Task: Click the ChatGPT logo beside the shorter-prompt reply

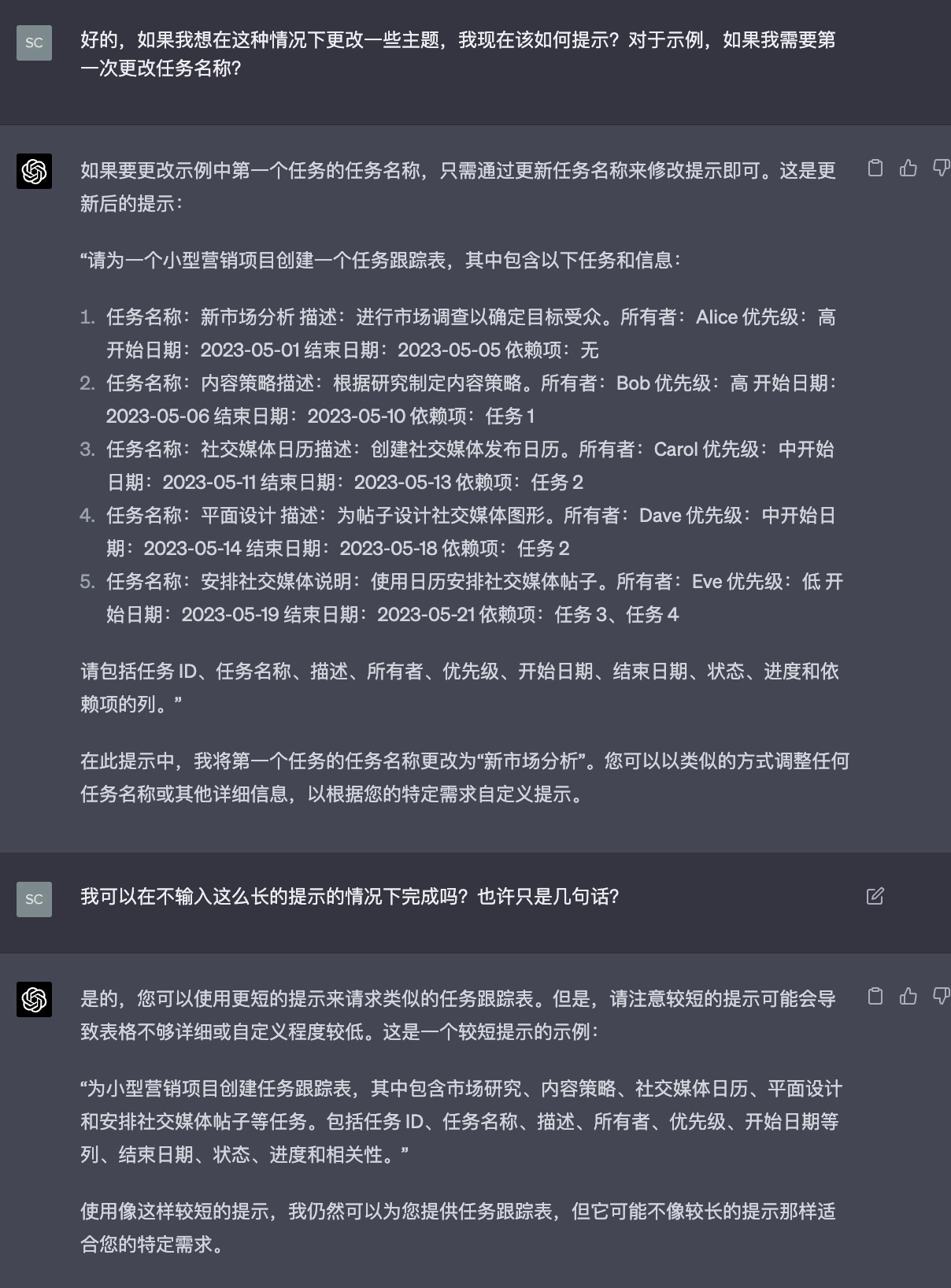Action: pos(34,999)
